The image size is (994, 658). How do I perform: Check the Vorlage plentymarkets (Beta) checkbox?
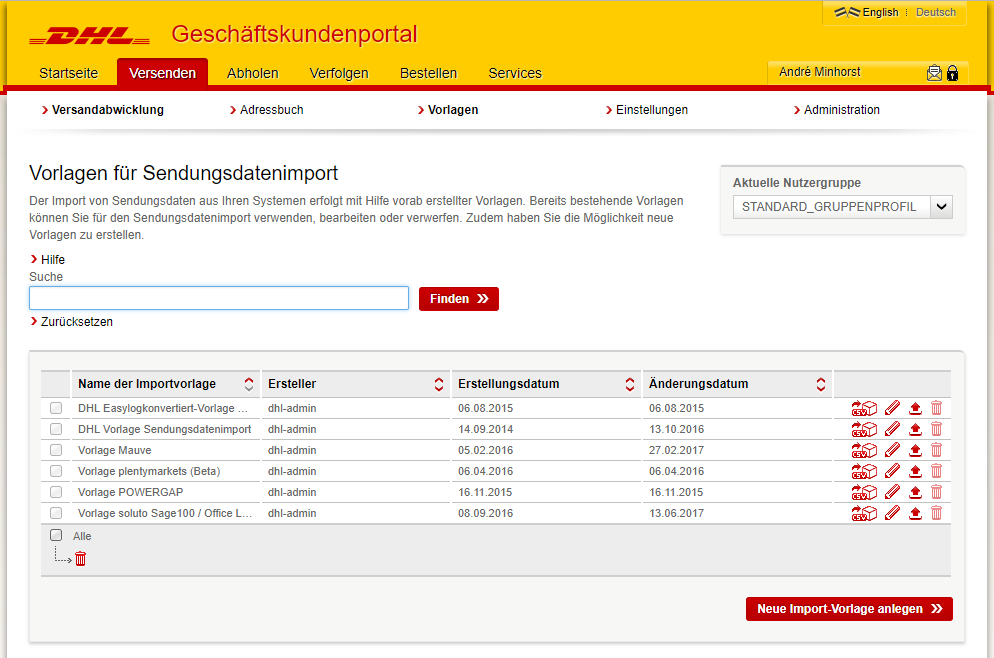(56, 471)
